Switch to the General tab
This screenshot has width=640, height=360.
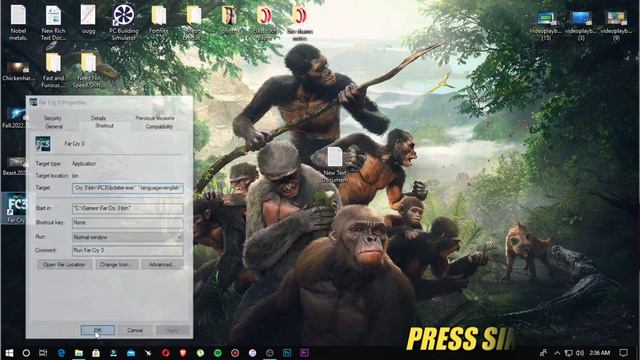click(x=54, y=127)
